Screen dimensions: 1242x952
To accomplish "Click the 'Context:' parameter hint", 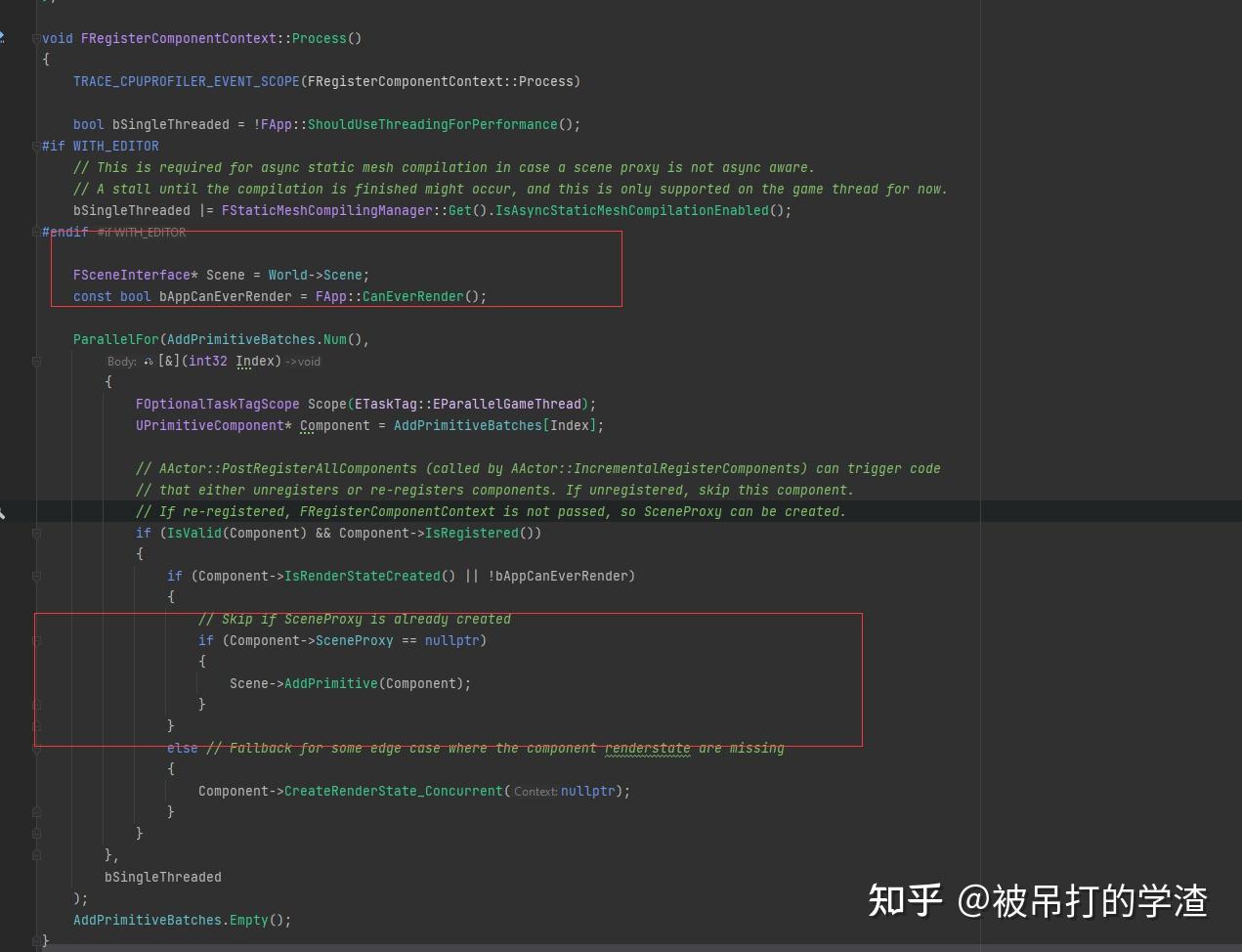I will coord(535,792).
